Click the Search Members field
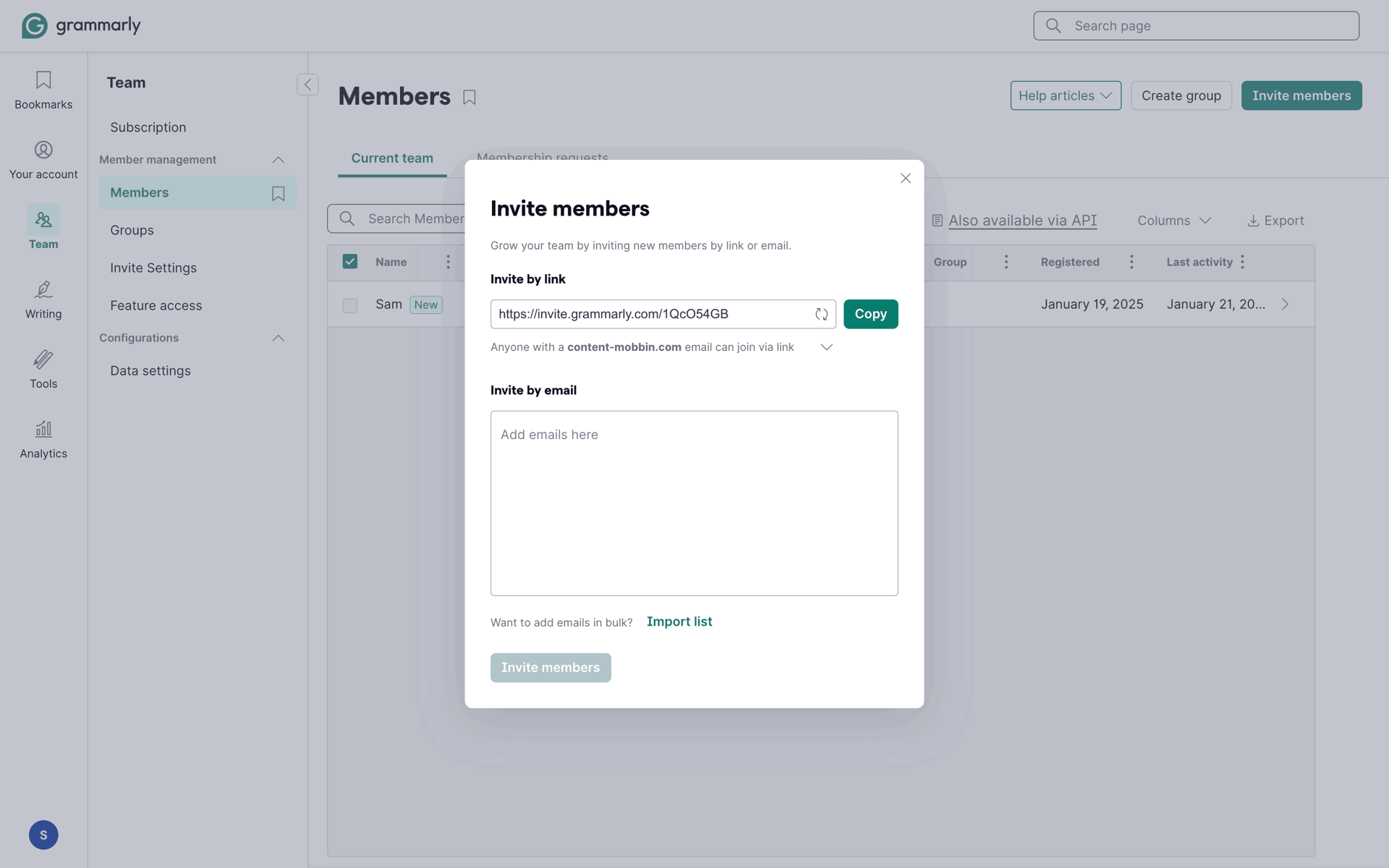The image size is (1389, 868). [x=396, y=218]
